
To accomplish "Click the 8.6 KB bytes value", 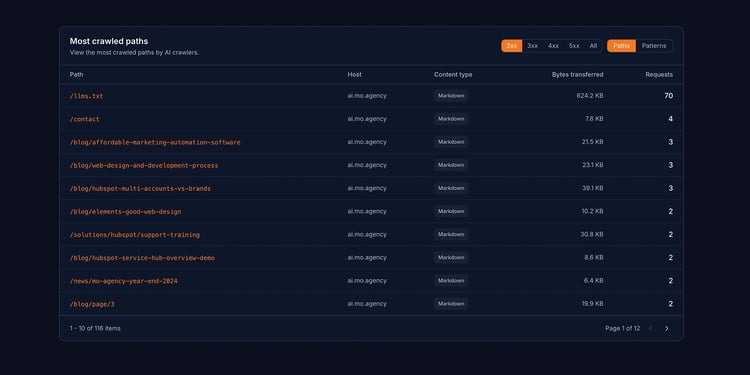I will pos(594,257).
